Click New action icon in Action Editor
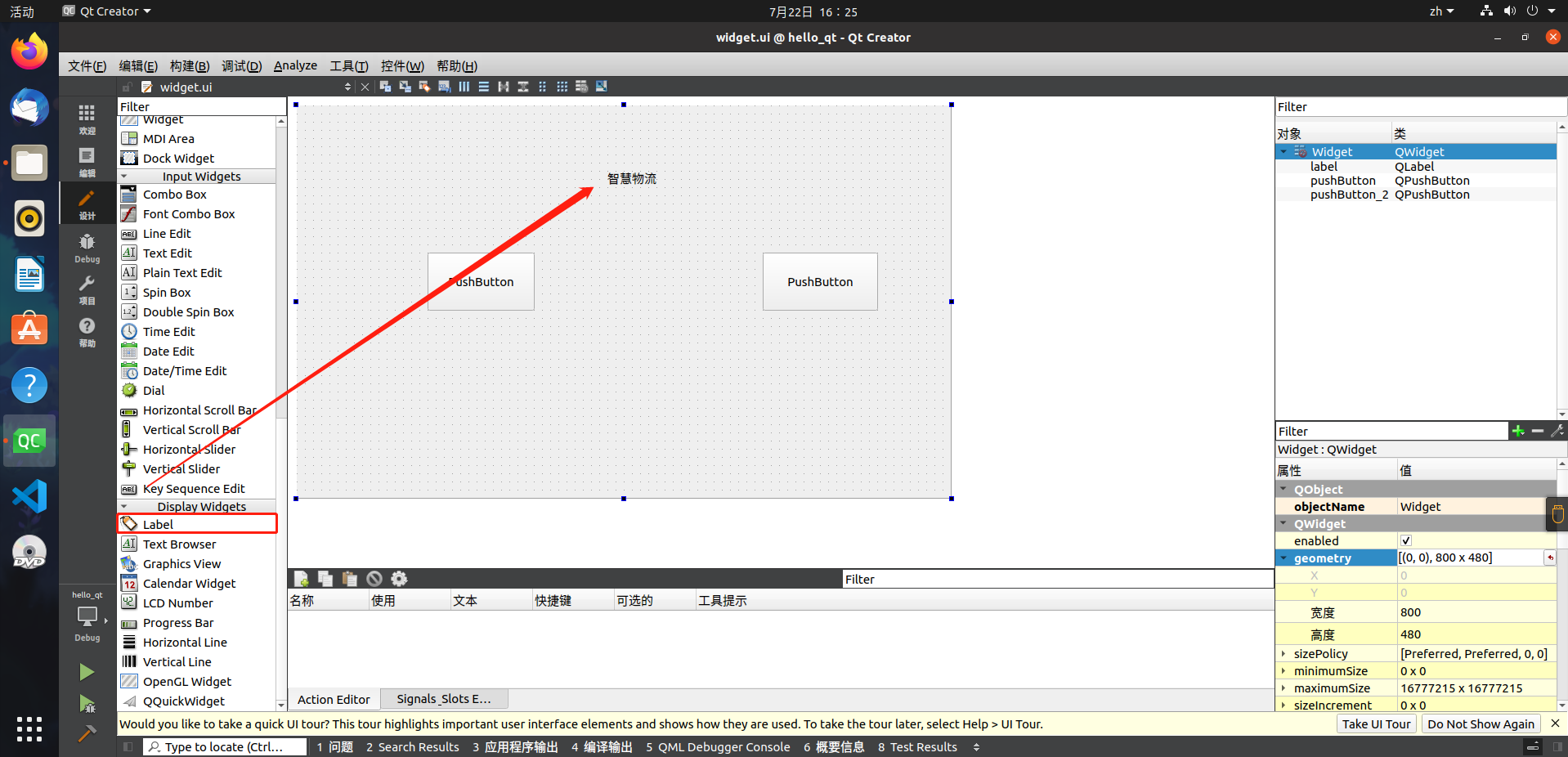The height and width of the screenshot is (757, 1568). coord(301,579)
